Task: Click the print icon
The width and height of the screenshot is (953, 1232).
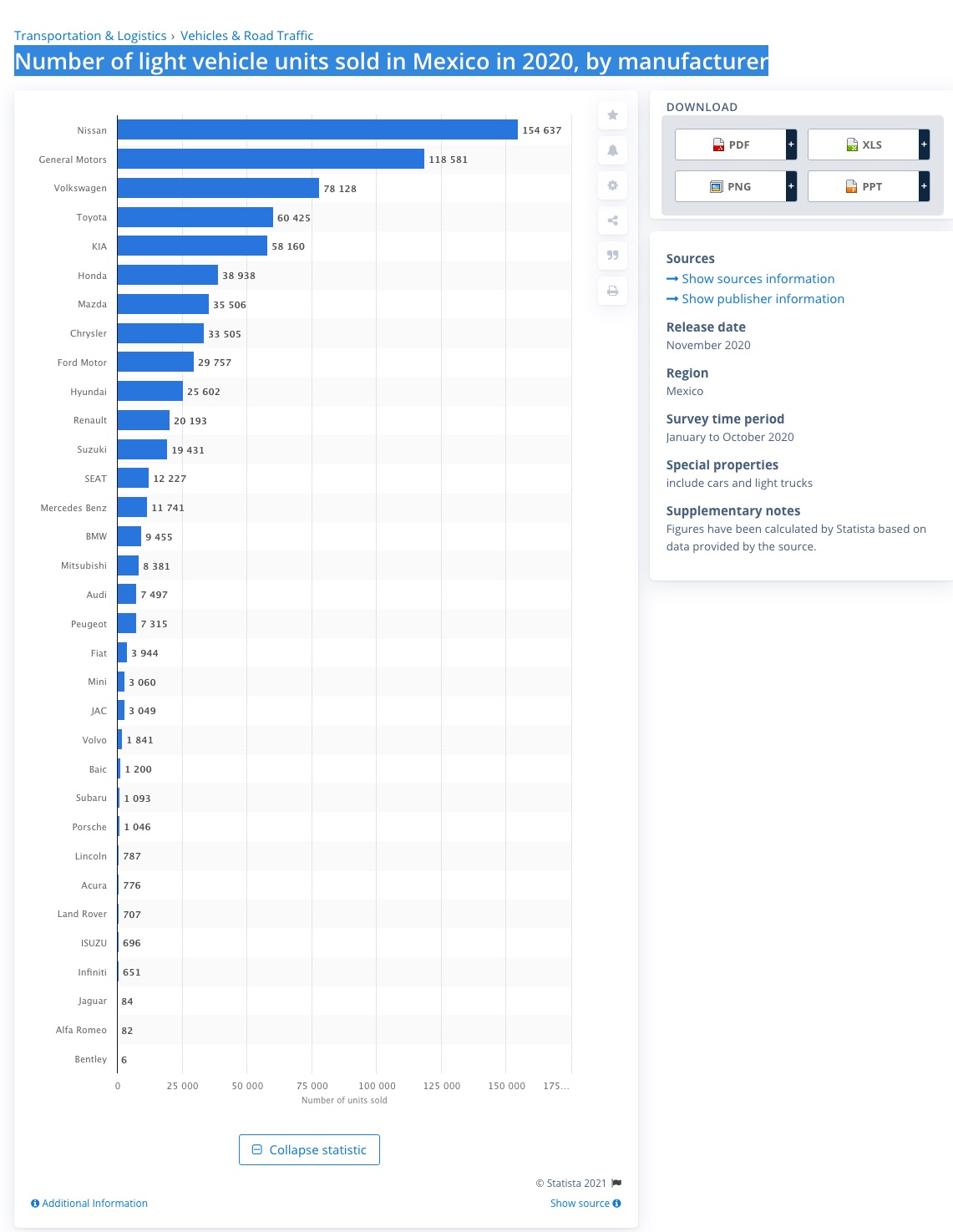Action: 612,291
